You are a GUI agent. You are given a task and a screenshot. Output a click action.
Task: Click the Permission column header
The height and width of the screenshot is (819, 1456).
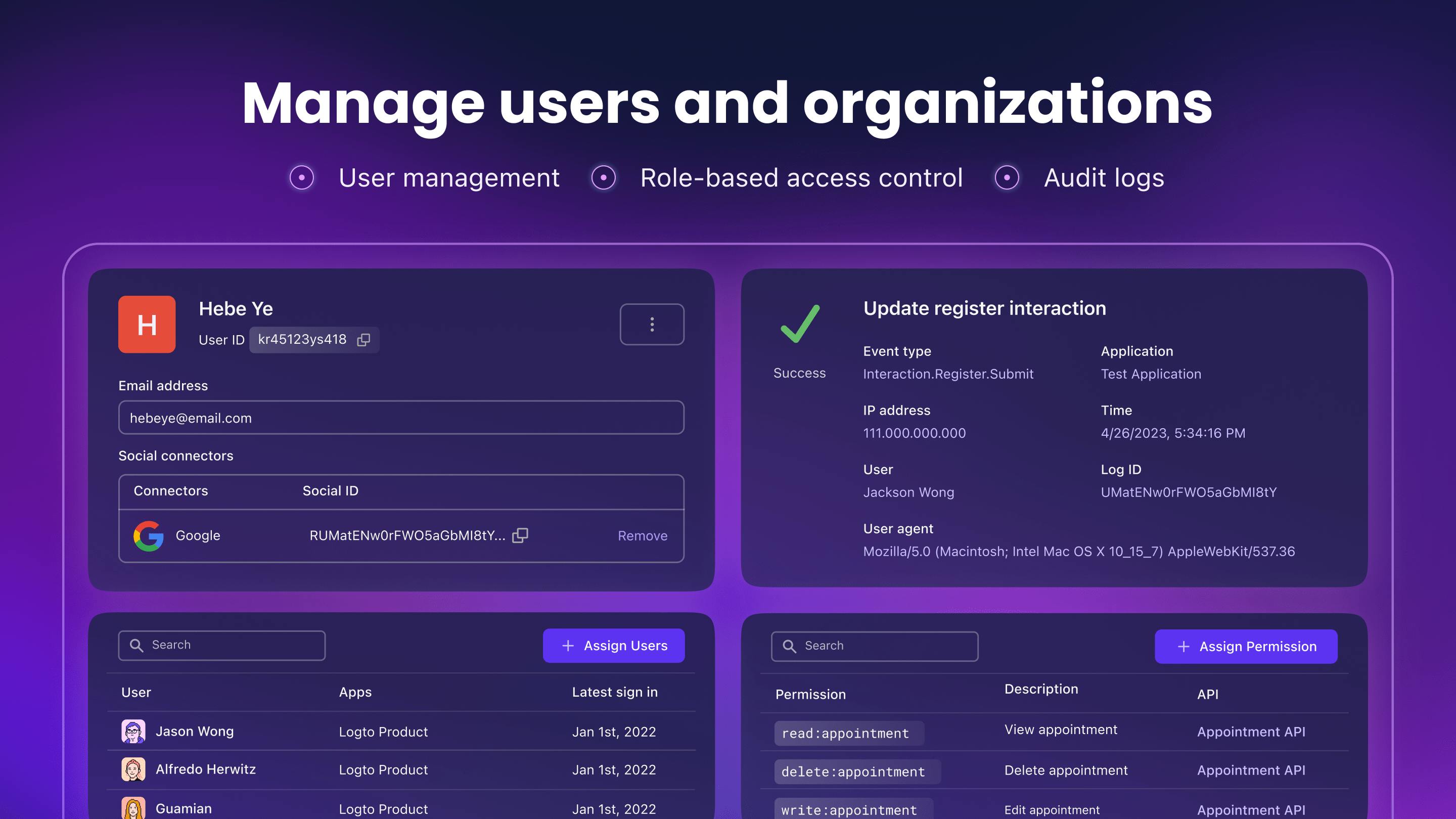810,695
